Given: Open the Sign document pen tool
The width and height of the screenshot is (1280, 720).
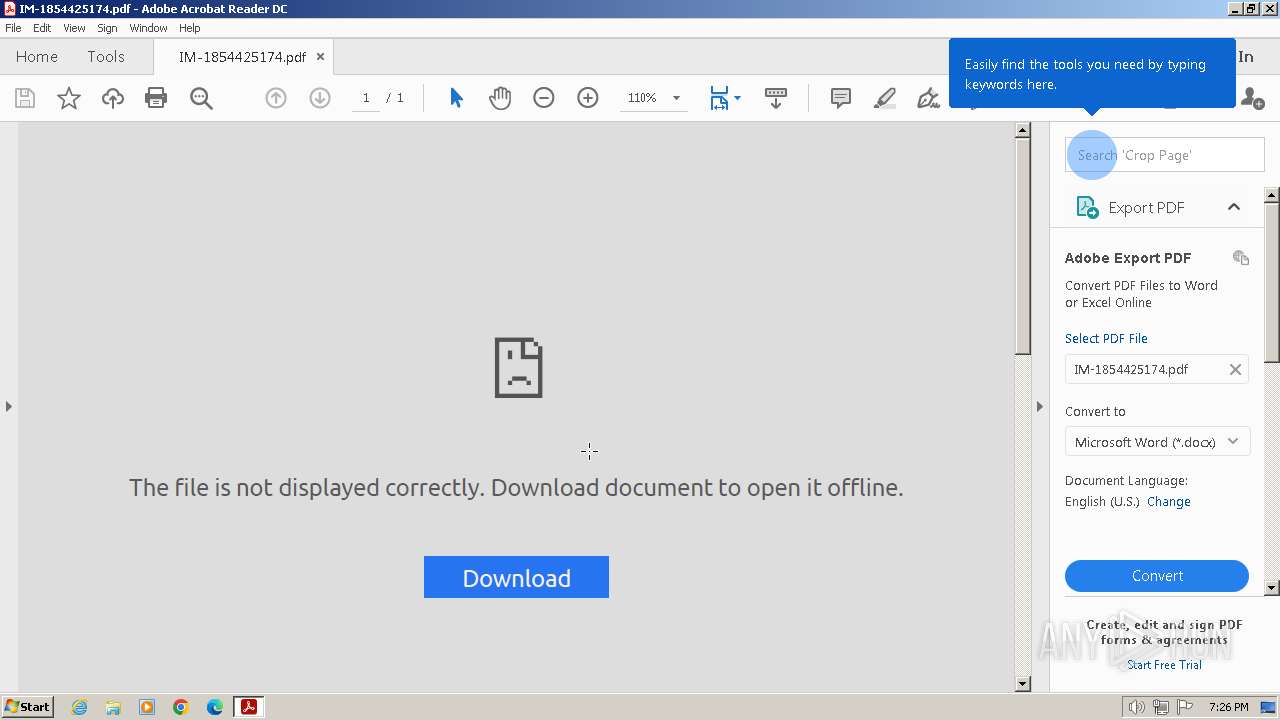Looking at the screenshot, I should click(x=929, y=98).
